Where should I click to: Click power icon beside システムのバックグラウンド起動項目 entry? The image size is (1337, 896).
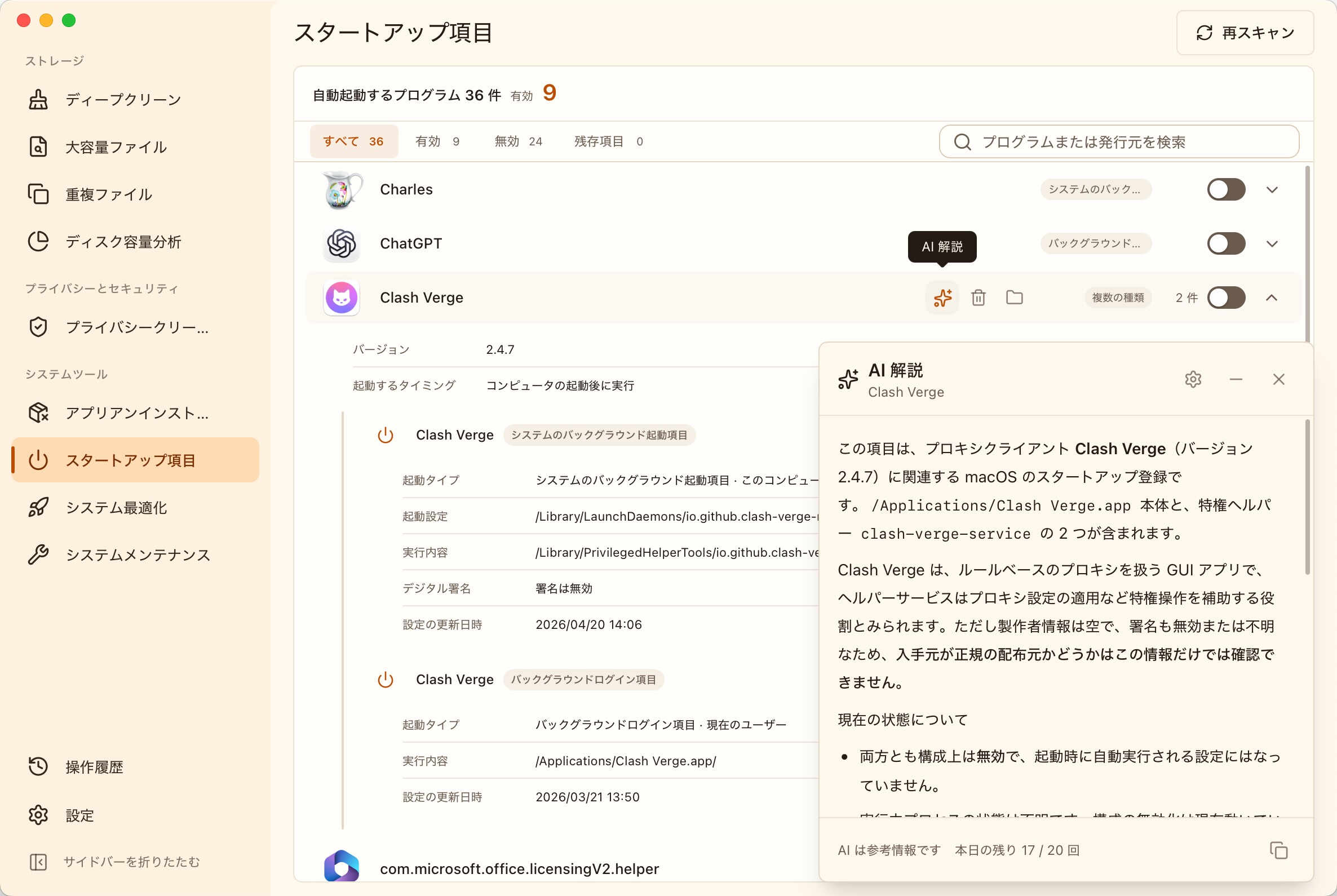click(386, 435)
